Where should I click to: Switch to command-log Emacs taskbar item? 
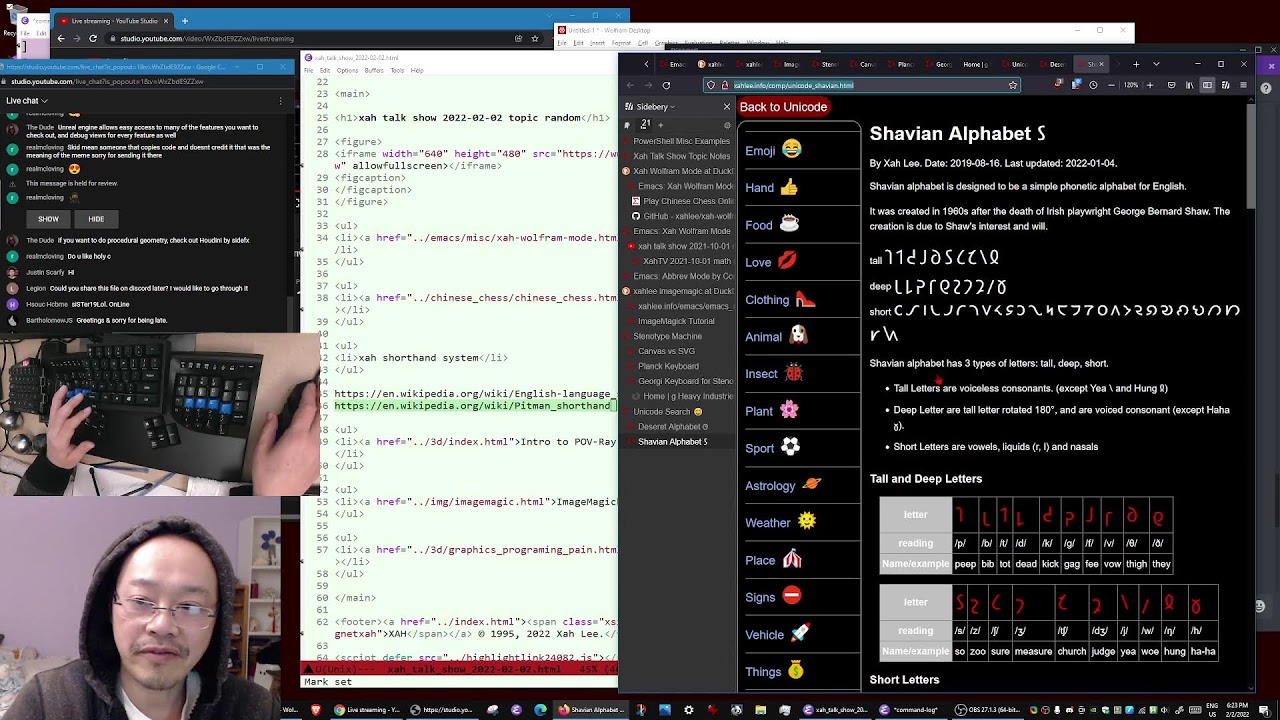pos(908,710)
